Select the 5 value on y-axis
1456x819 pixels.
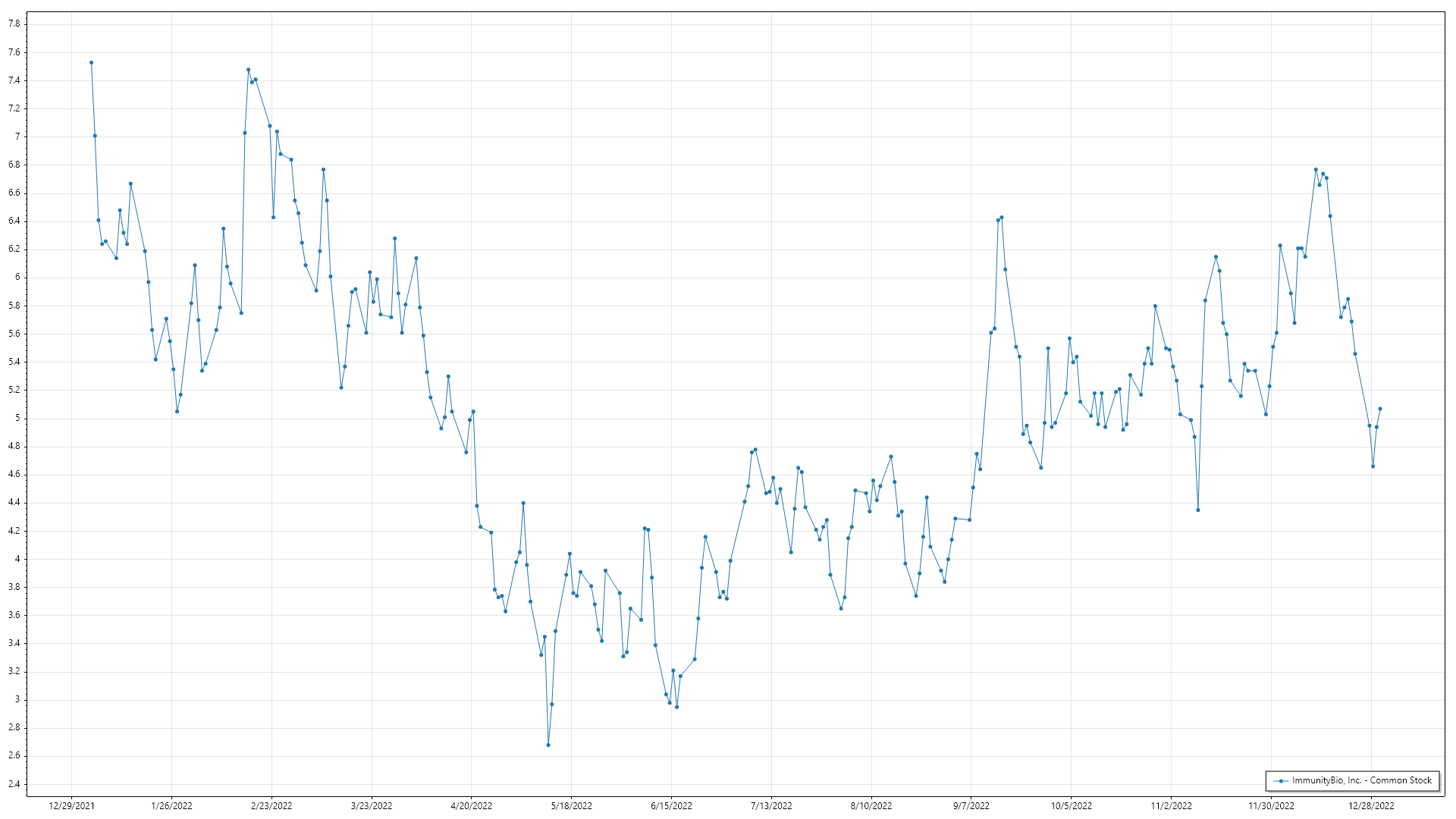(17, 419)
